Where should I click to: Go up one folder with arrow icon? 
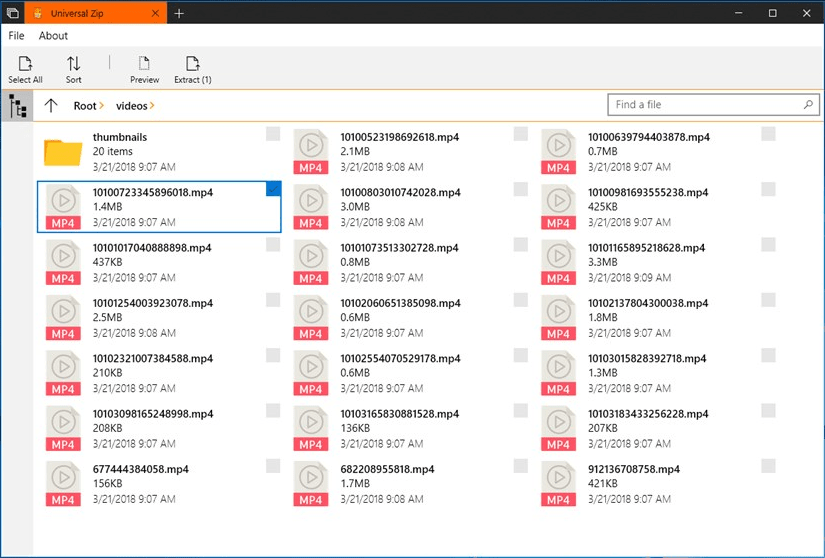click(51, 106)
